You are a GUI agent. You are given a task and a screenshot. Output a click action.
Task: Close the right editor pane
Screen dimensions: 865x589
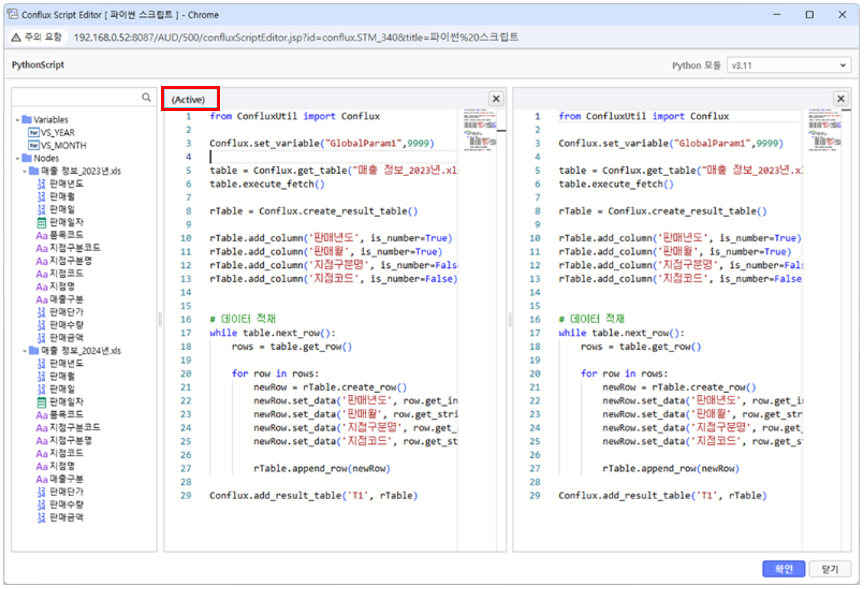tap(841, 99)
